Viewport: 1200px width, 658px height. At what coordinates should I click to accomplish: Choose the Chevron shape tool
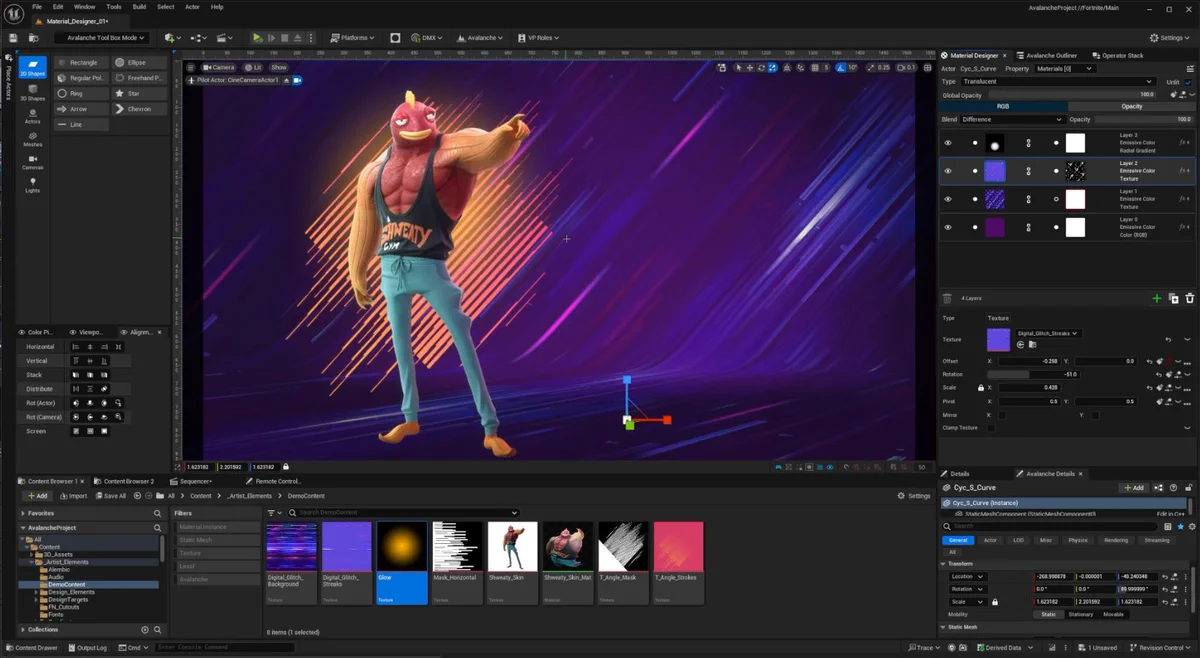tap(138, 109)
